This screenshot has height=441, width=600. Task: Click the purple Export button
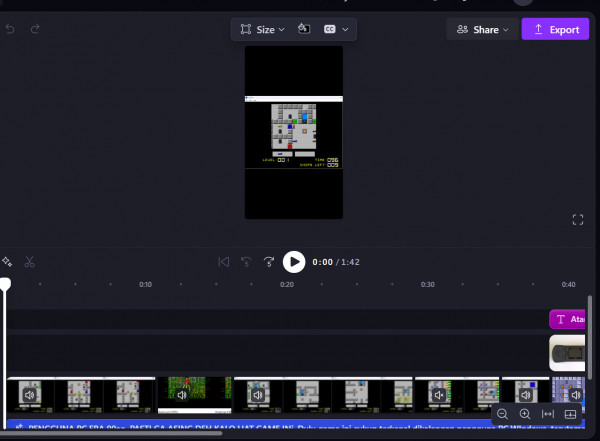click(555, 29)
